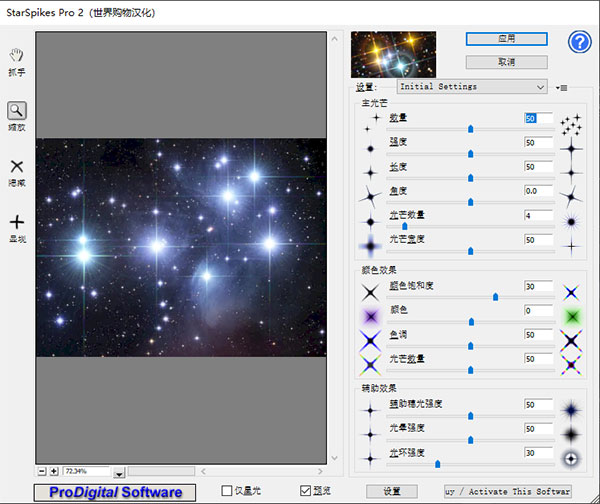Open the zoom percentage dropdown arrow
Screen dimensions: 600x504
[x=119, y=471]
